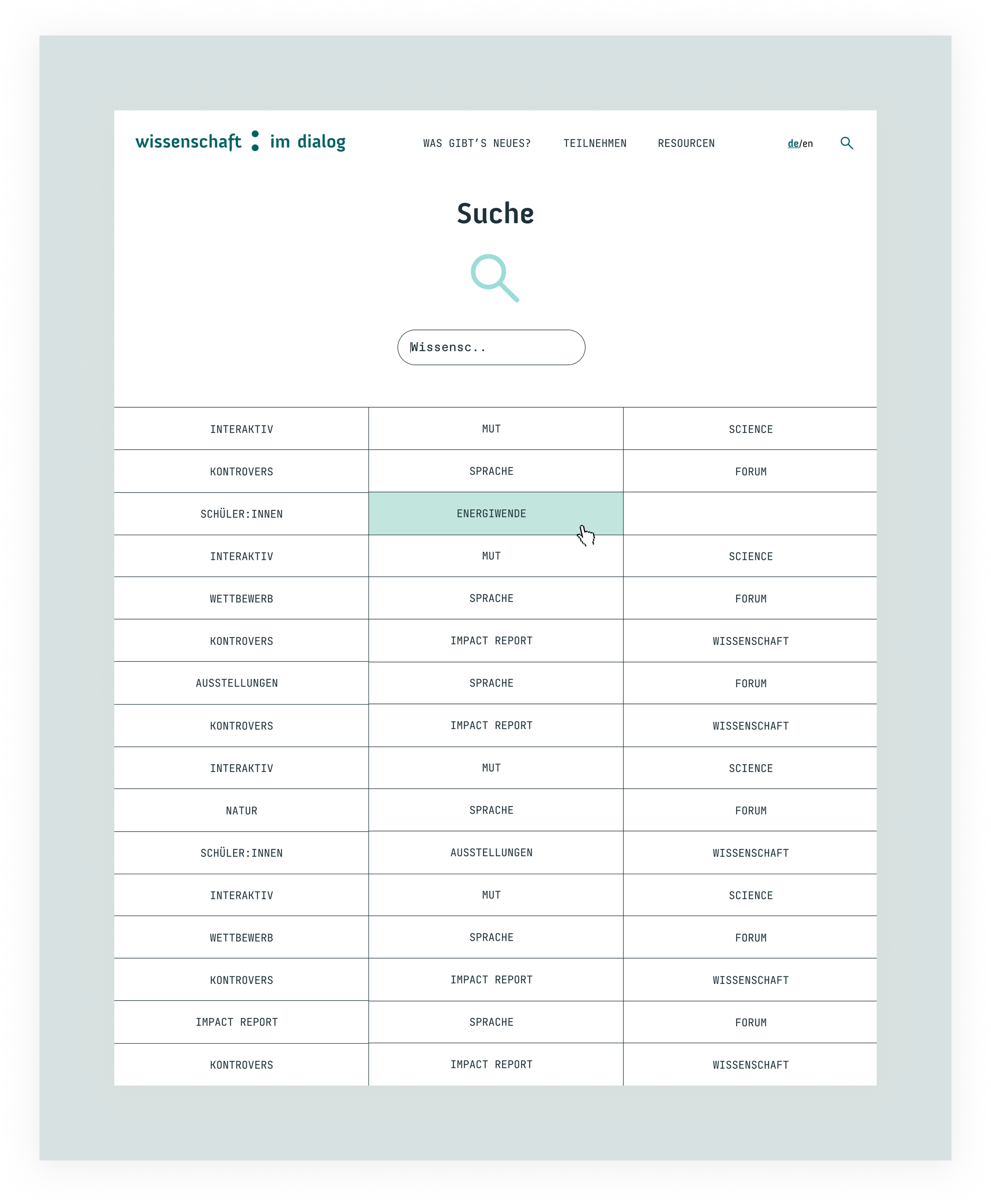Select the highlighted Energiewende tag
This screenshot has width=991, height=1204.
(x=492, y=514)
